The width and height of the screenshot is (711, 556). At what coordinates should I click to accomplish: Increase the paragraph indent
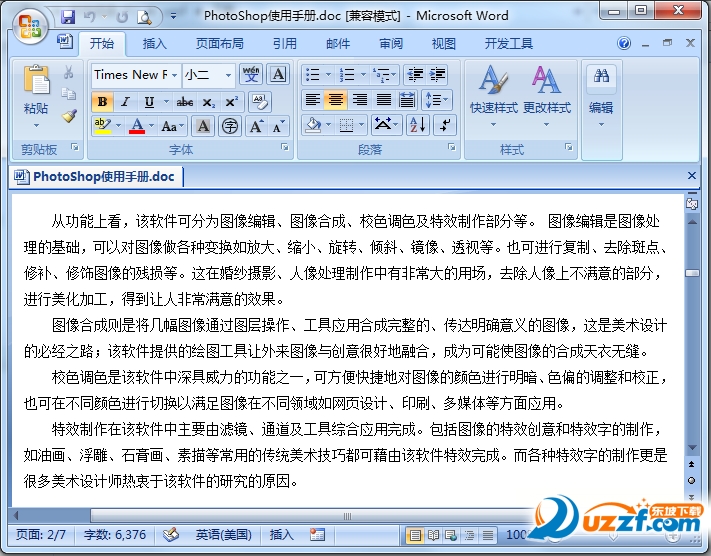pos(437,74)
